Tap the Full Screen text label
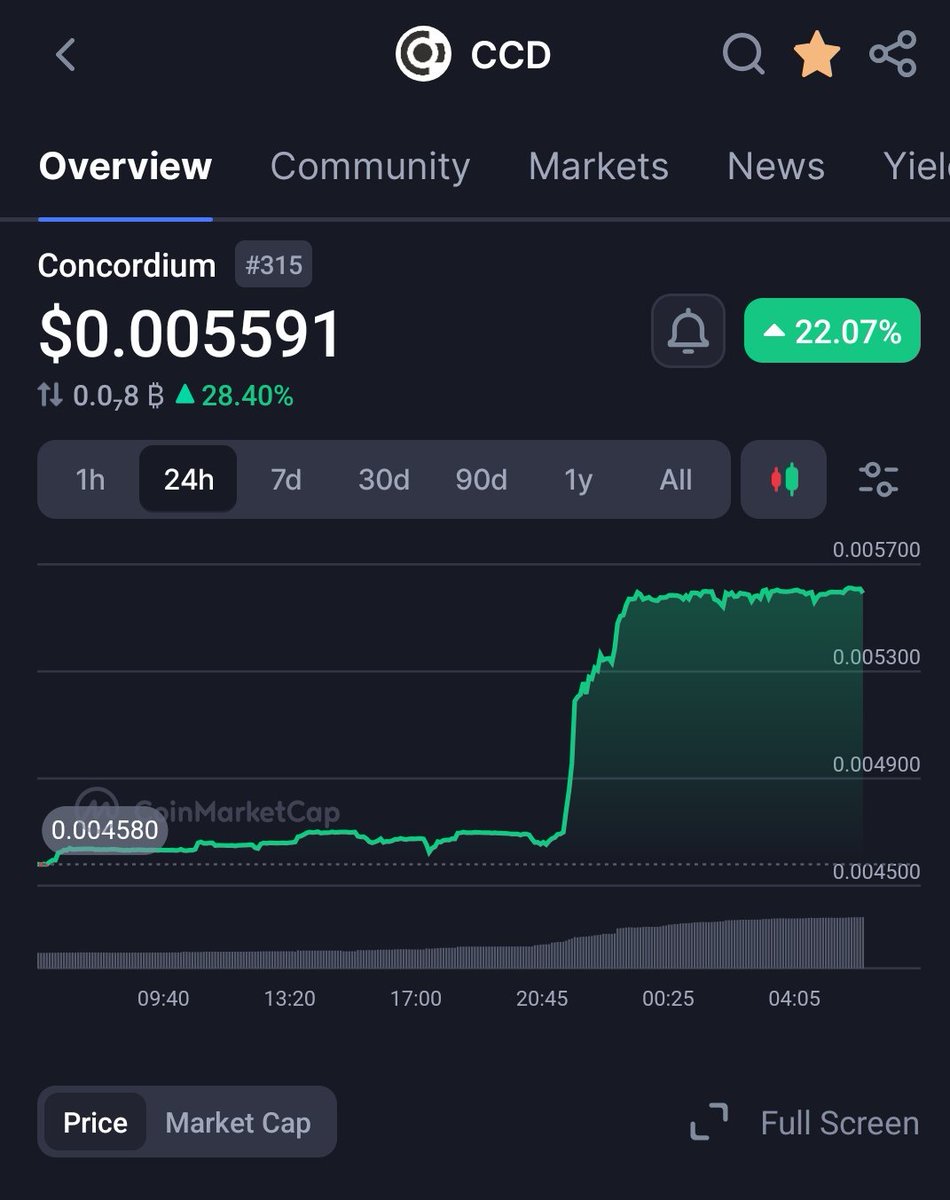The height and width of the screenshot is (1200, 950). (x=839, y=1123)
